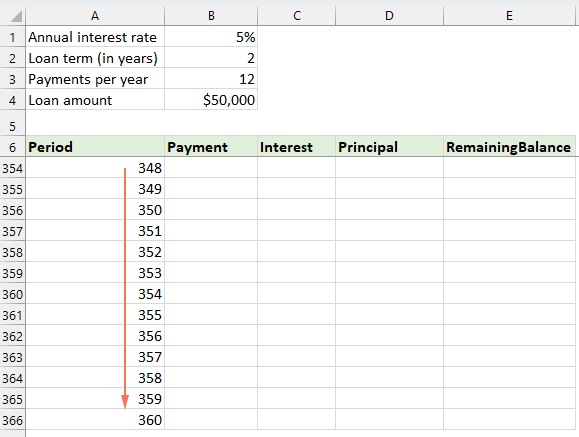
Task: Click the cell containing period 360
Action: pos(95,420)
